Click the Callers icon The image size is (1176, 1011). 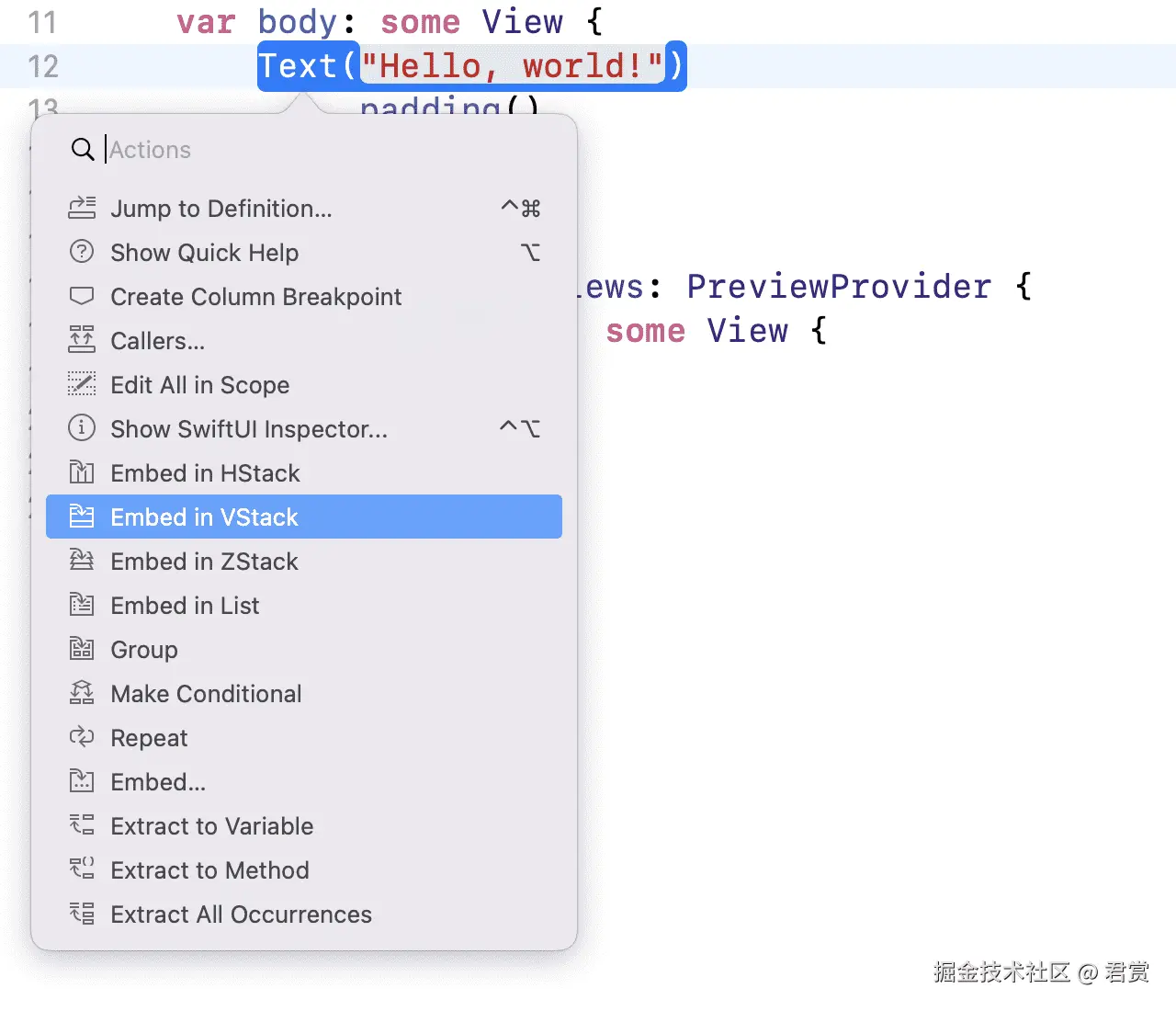[82, 340]
